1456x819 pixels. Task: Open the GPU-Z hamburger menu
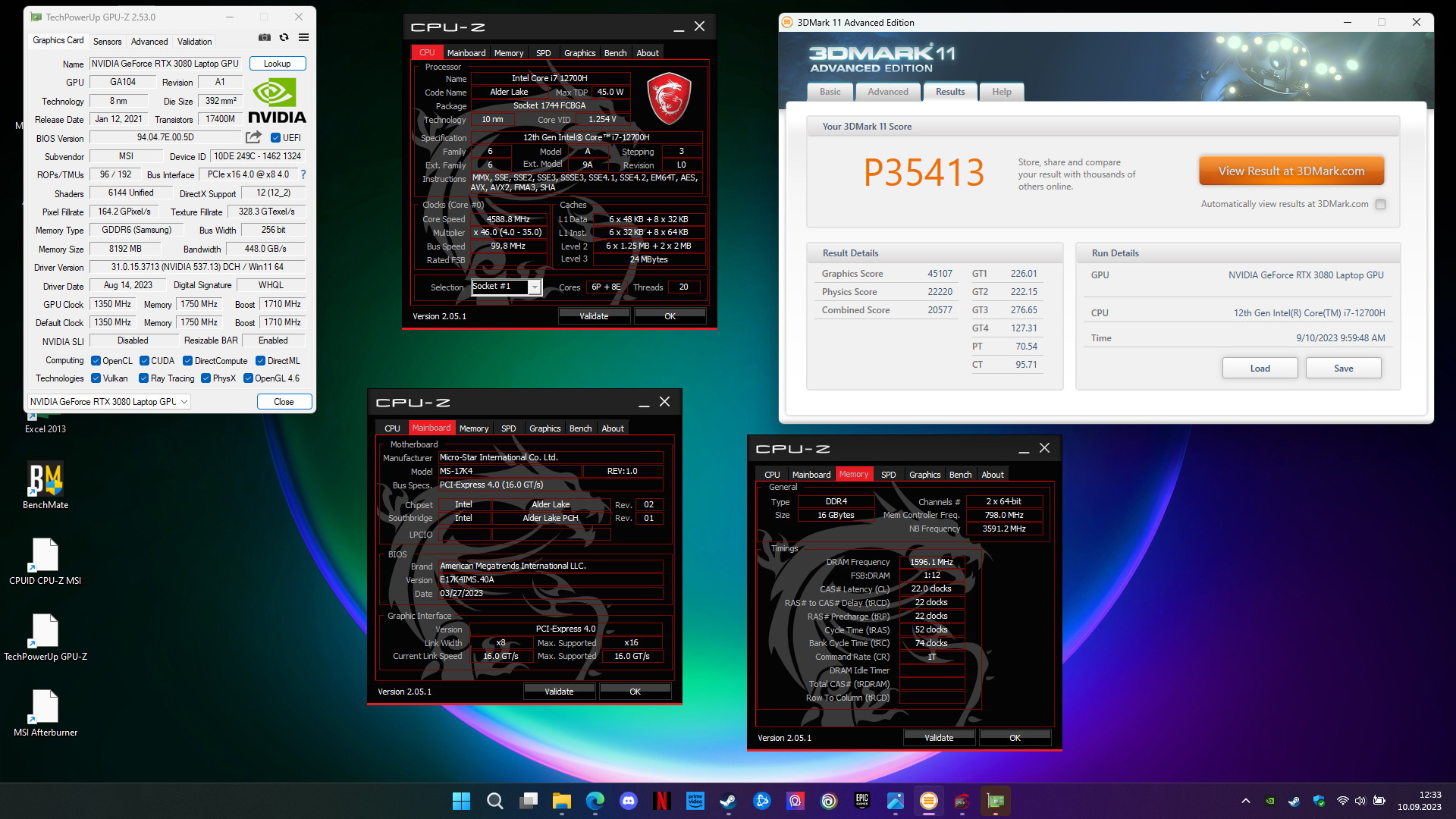click(x=303, y=37)
